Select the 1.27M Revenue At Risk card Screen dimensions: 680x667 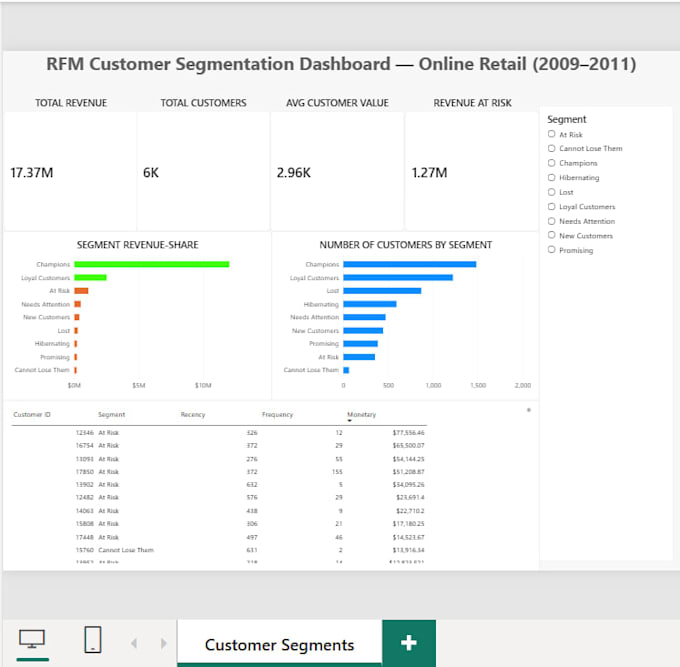click(472, 172)
